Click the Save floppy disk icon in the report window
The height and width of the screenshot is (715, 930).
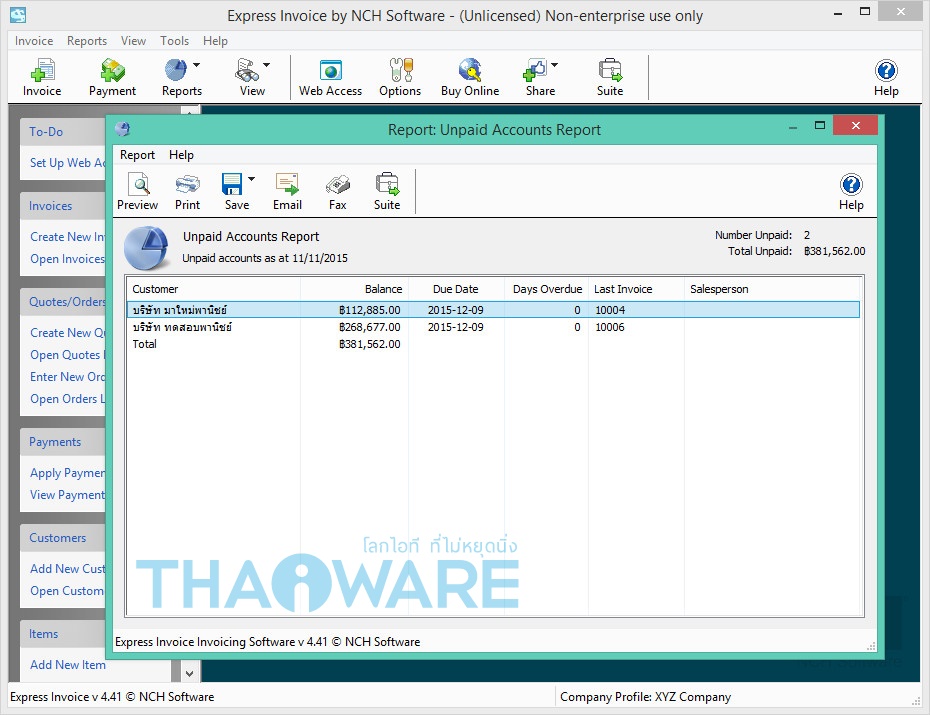[232, 184]
